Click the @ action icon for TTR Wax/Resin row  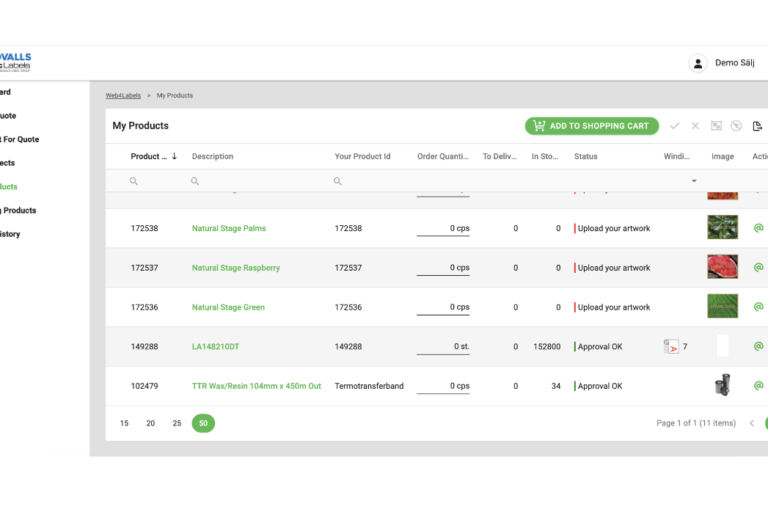click(758, 386)
